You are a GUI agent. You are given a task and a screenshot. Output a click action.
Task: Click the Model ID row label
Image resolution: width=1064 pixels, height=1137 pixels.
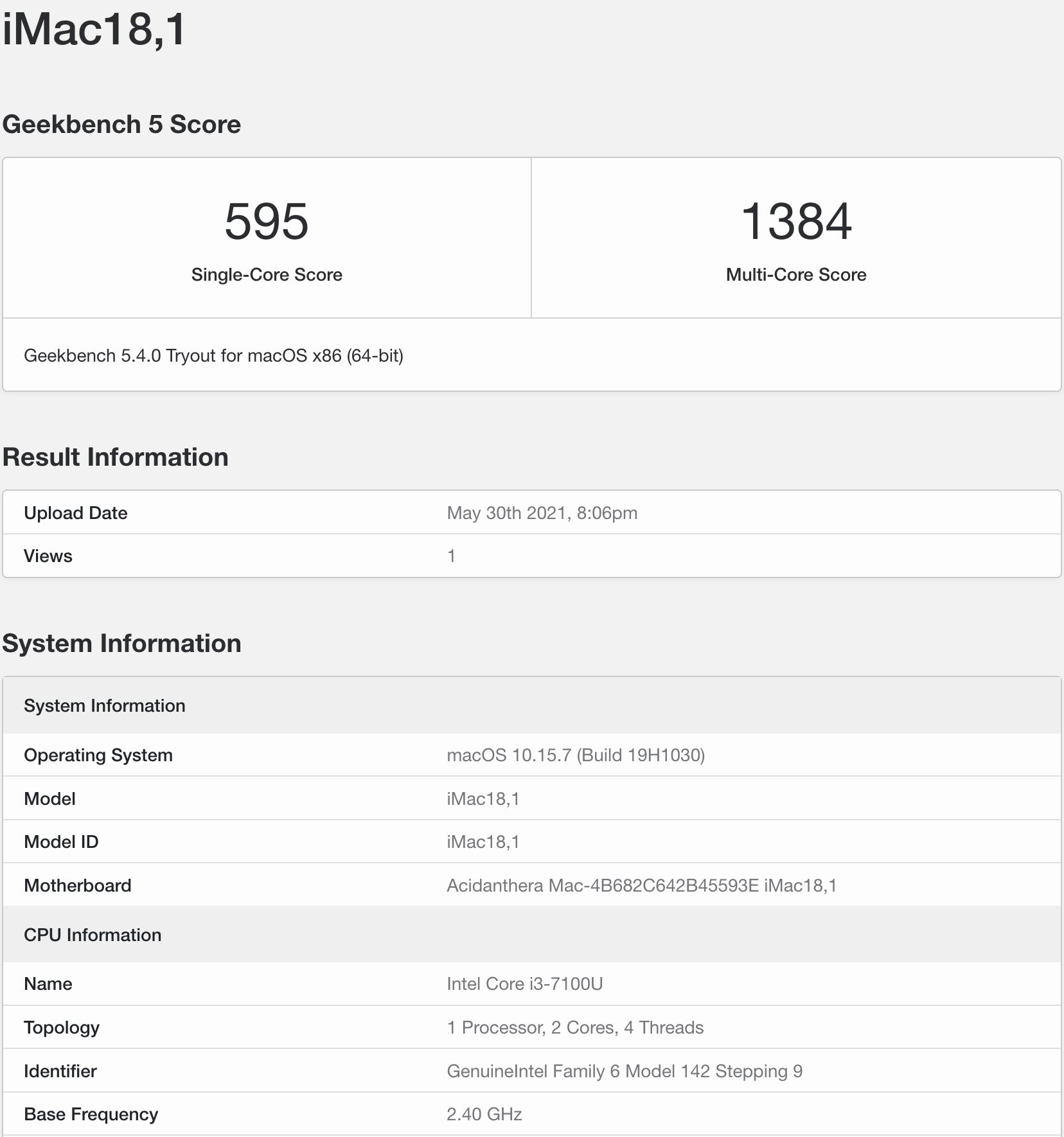point(61,842)
